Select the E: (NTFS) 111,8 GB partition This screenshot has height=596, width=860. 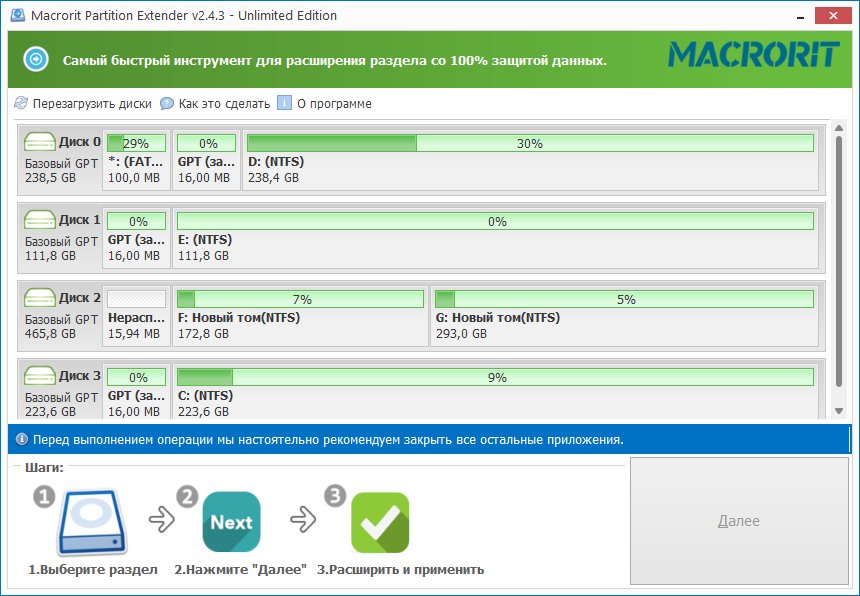pyautogui.click(x=496, y=237)
